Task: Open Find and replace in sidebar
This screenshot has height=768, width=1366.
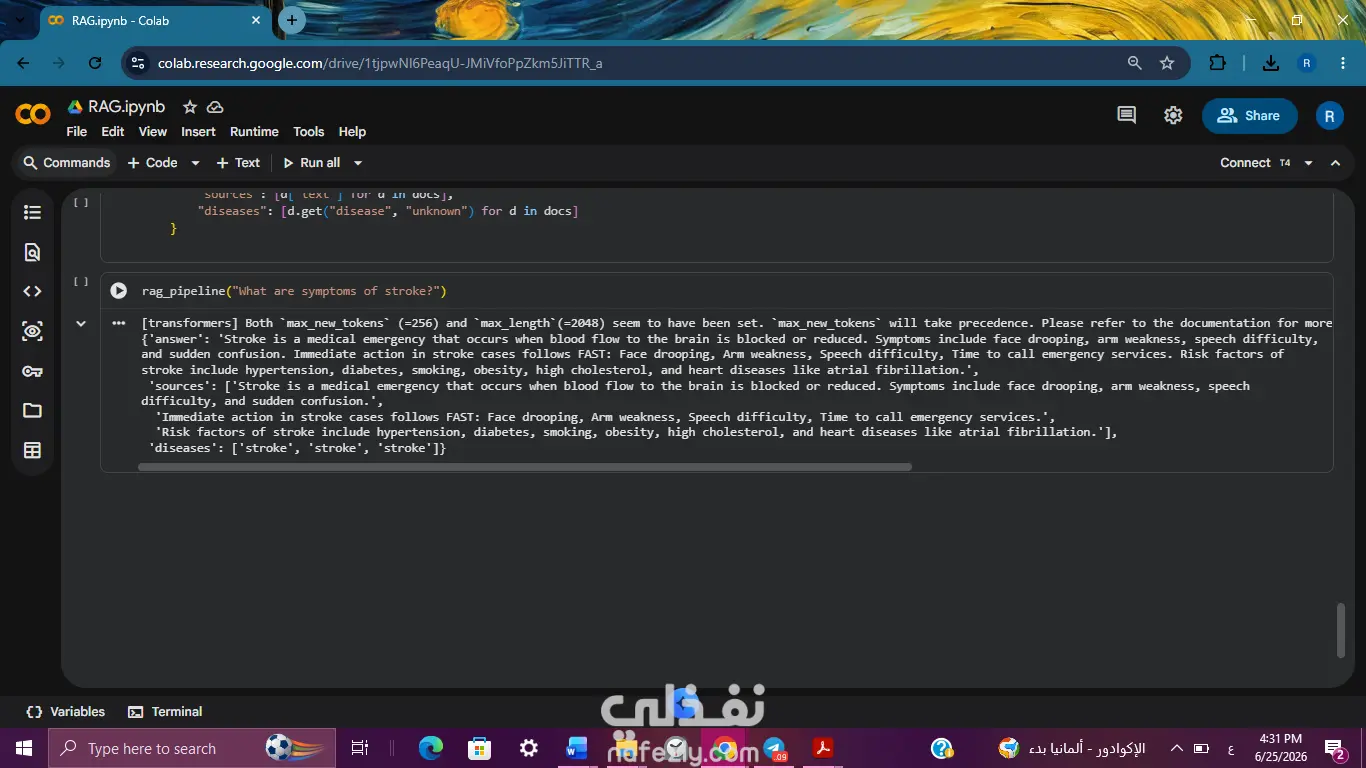Action: tap(32, 252)
